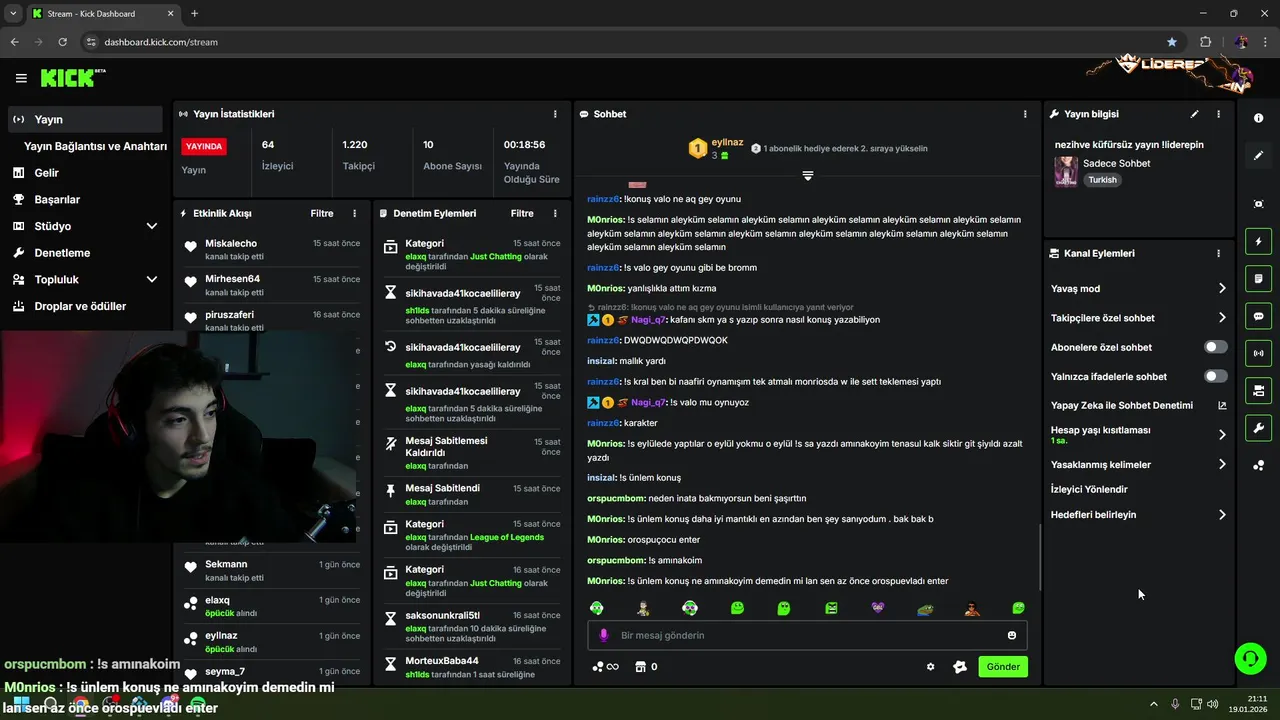Select the Pepe frog emote

coord(925,608)
